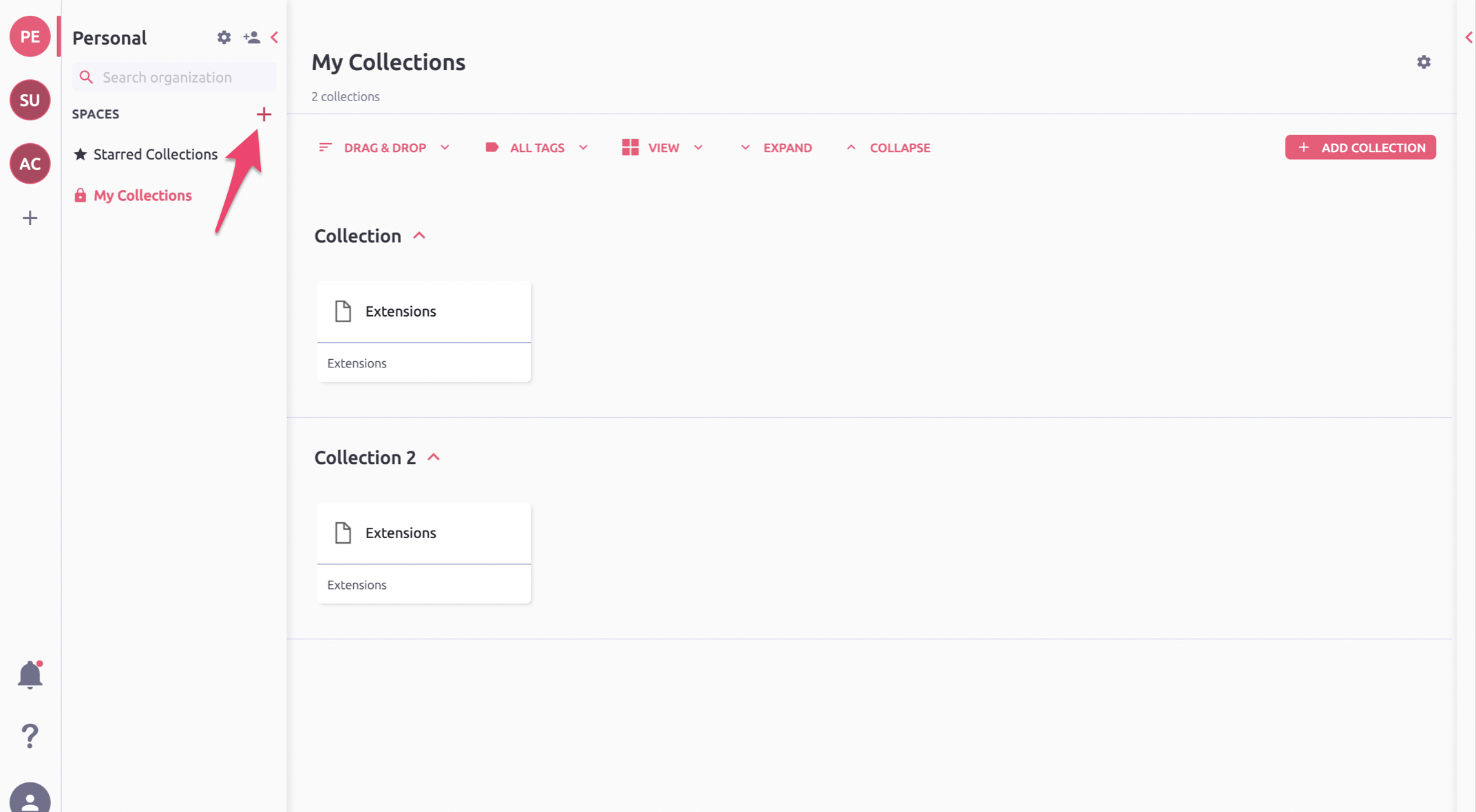Switch to the AC organization
Screen dimensions: 1476x812
[30, 164]
